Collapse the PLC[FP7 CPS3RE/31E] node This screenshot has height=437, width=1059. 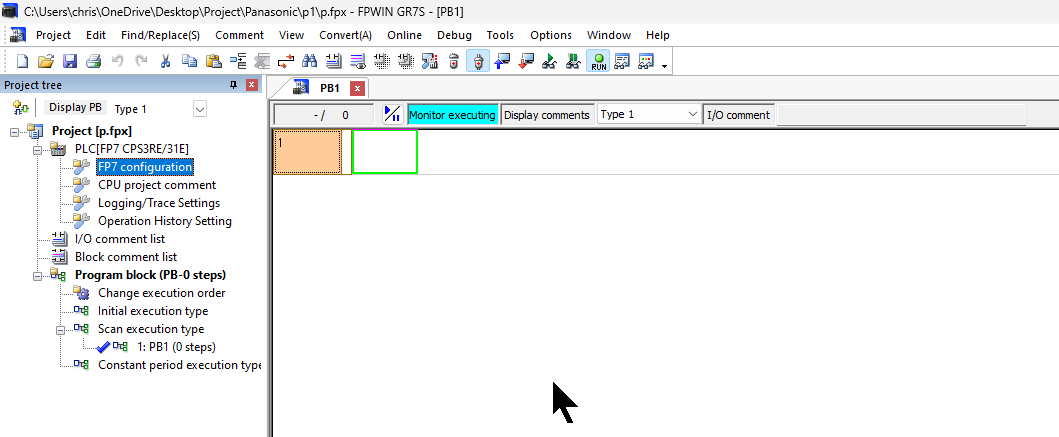38,149
